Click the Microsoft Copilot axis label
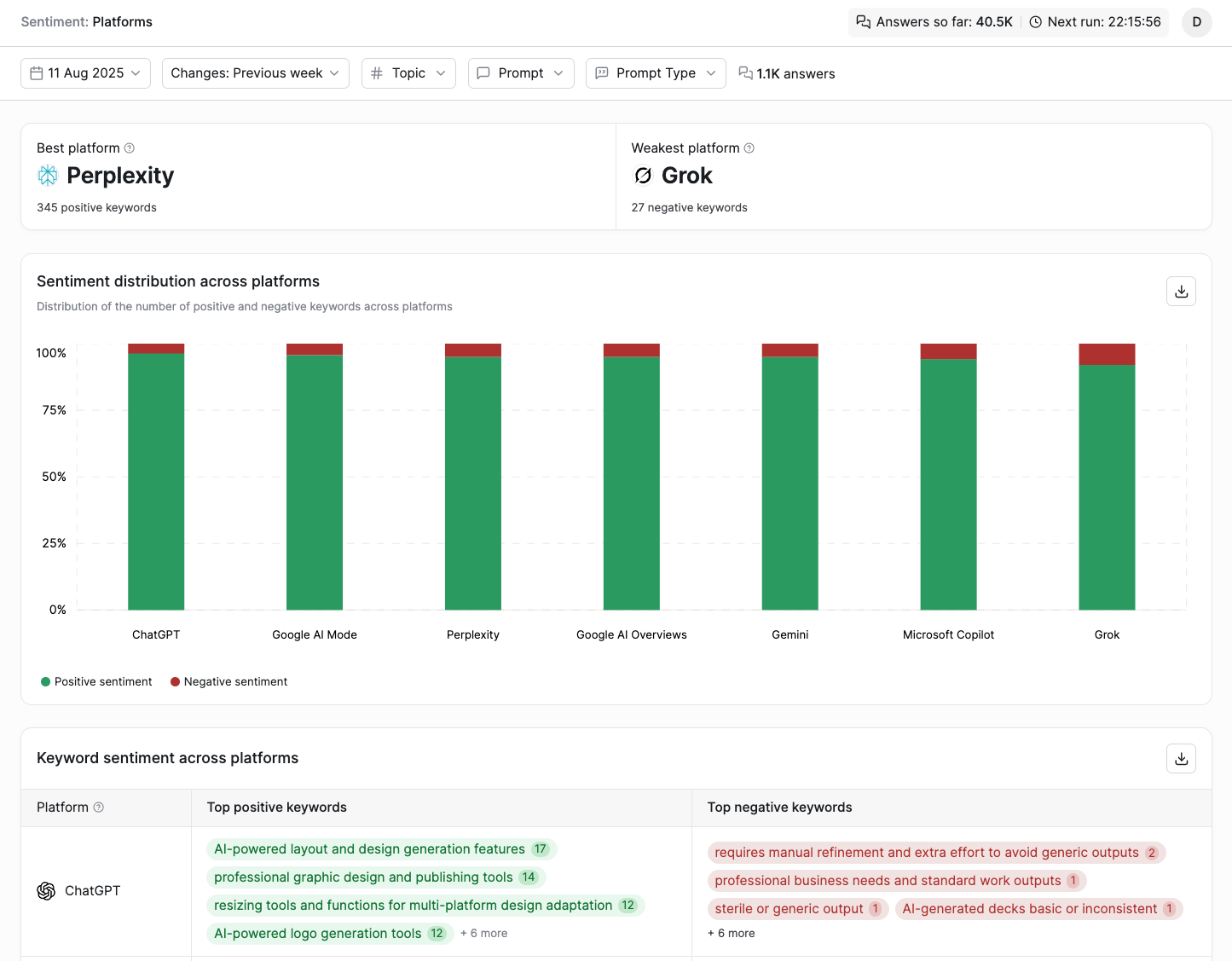 point(948,635)
